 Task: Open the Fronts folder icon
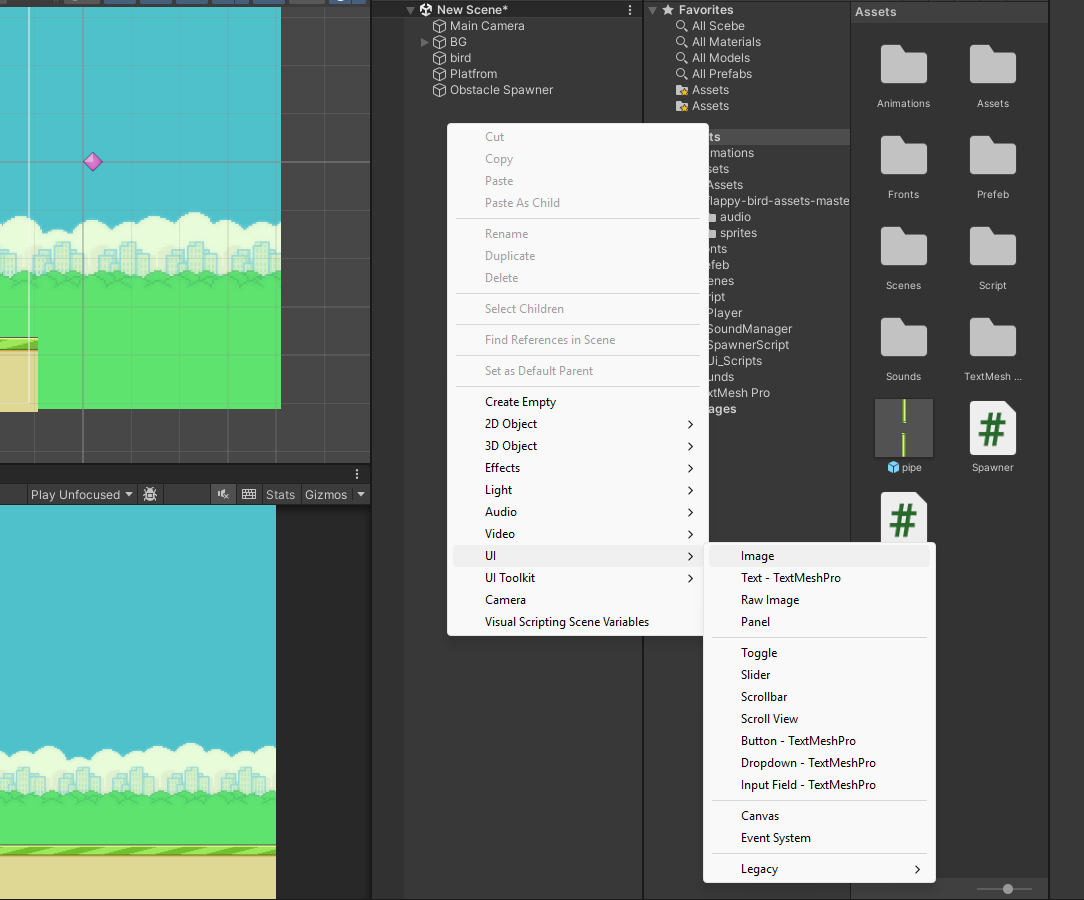tap(903, 156)
